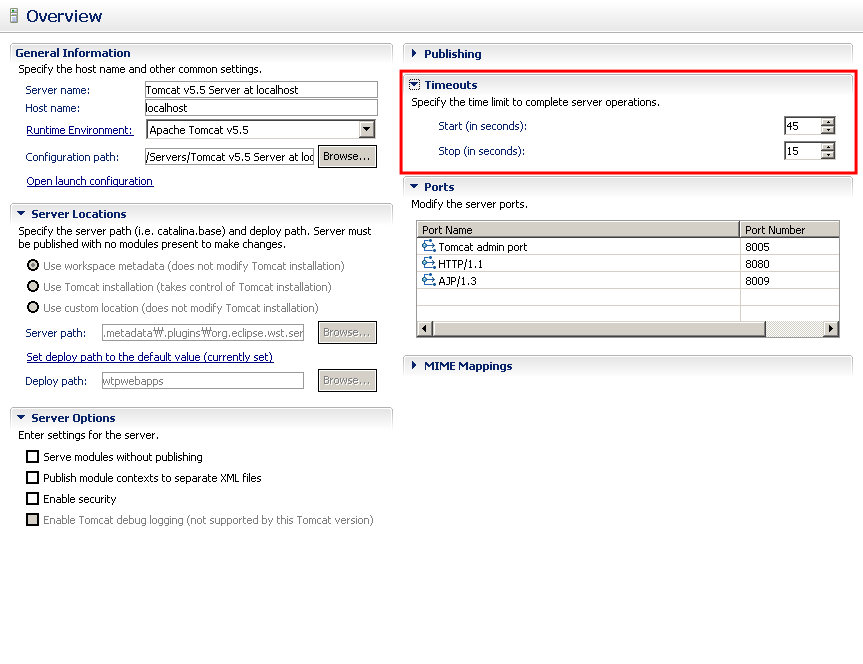Screen dimensions: 863x664
Task: Click the HTTP/1.1 port row icon
Action: [x=428, y=263]
